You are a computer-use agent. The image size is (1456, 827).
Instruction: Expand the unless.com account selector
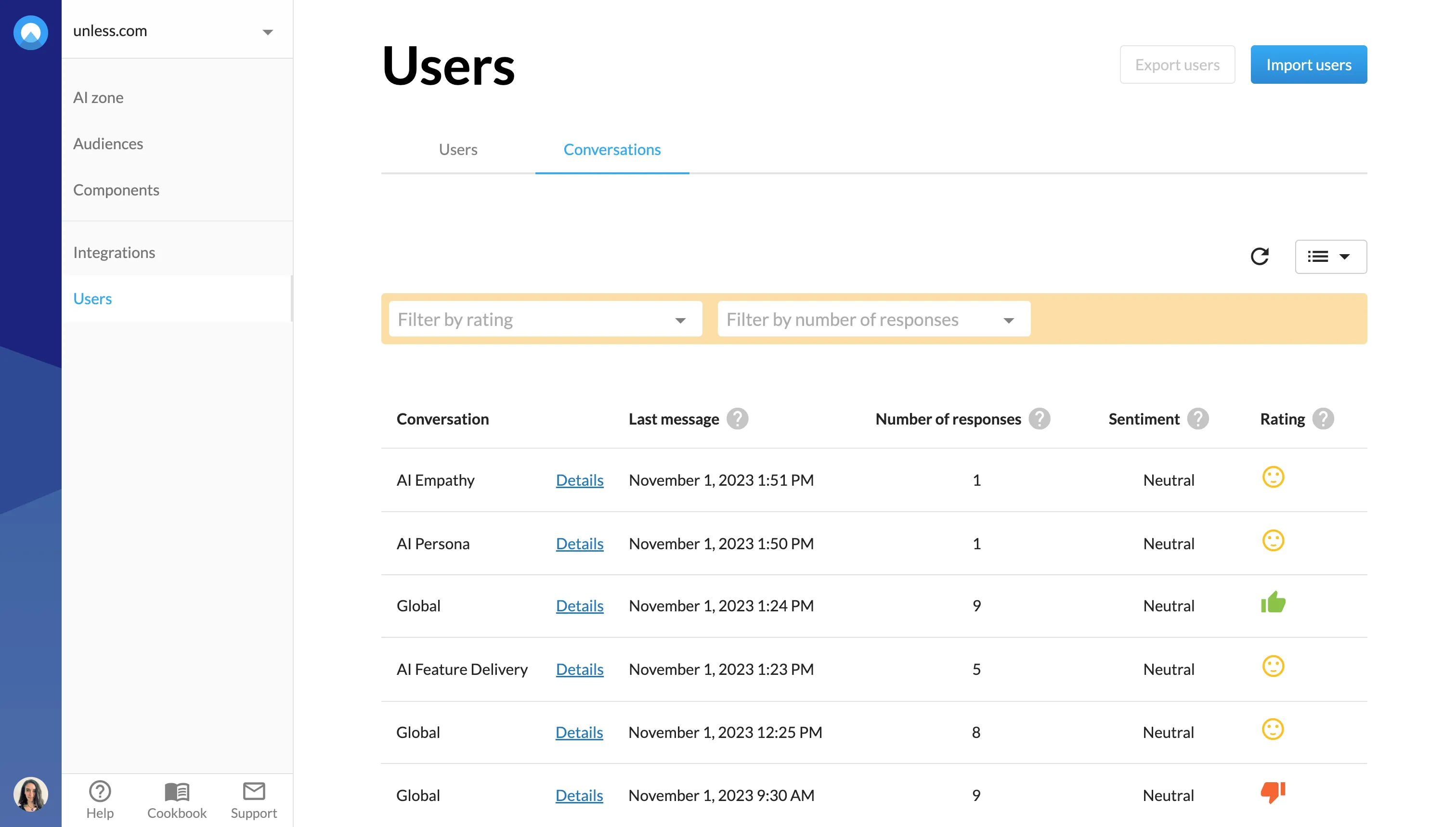pos(177,31)
